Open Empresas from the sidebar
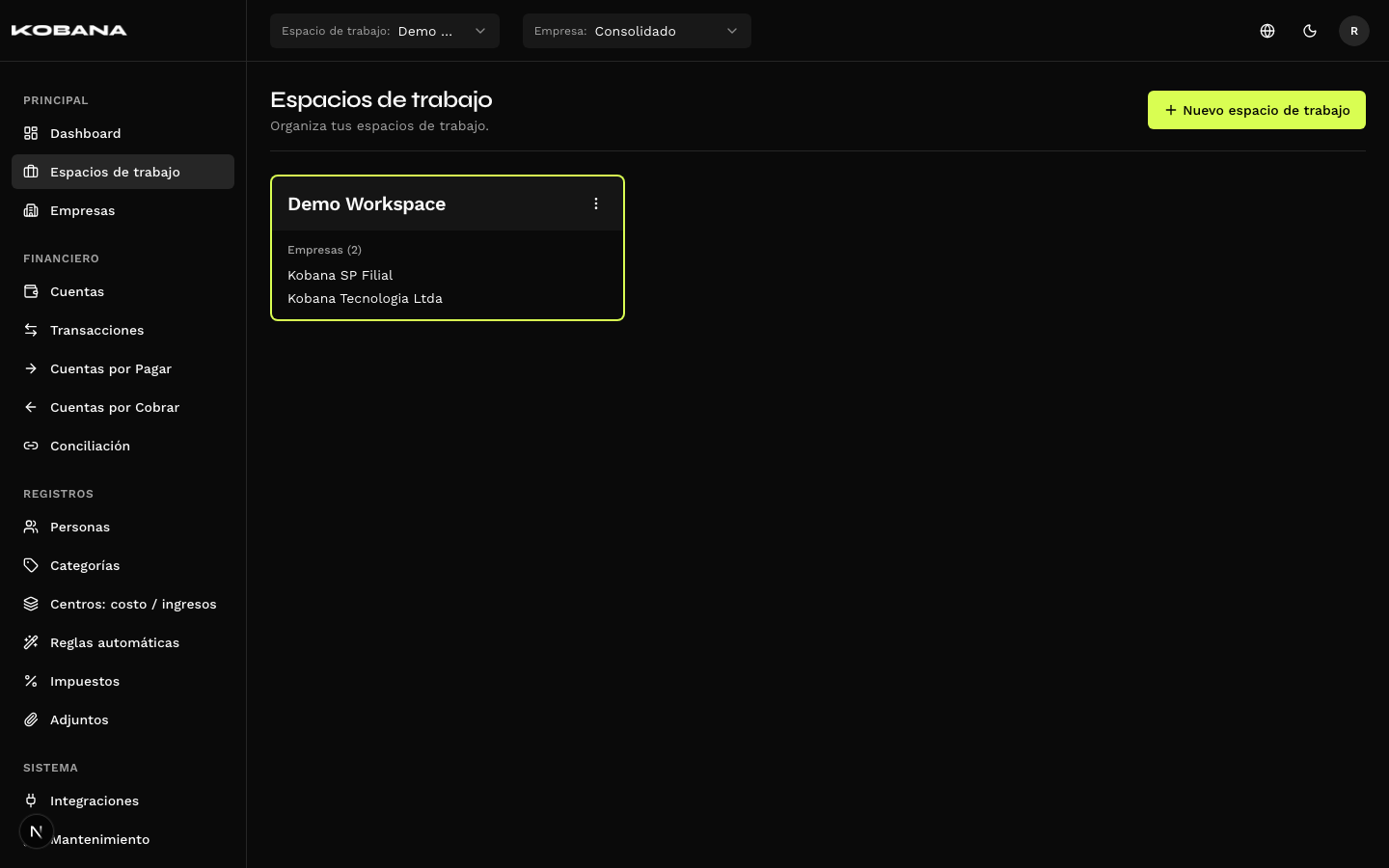The width and height of the screenshot is (1389, 868). coord(123,210)
